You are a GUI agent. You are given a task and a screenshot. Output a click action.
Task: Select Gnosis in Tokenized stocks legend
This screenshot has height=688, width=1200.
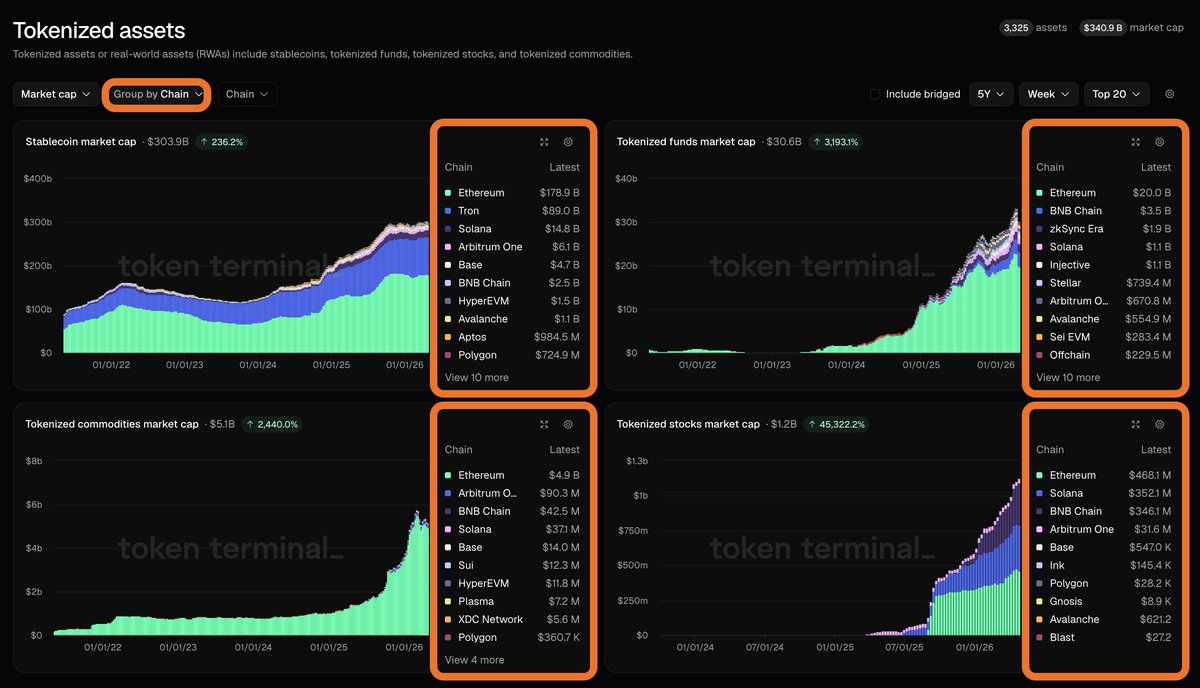click(x=1103, y=601)
